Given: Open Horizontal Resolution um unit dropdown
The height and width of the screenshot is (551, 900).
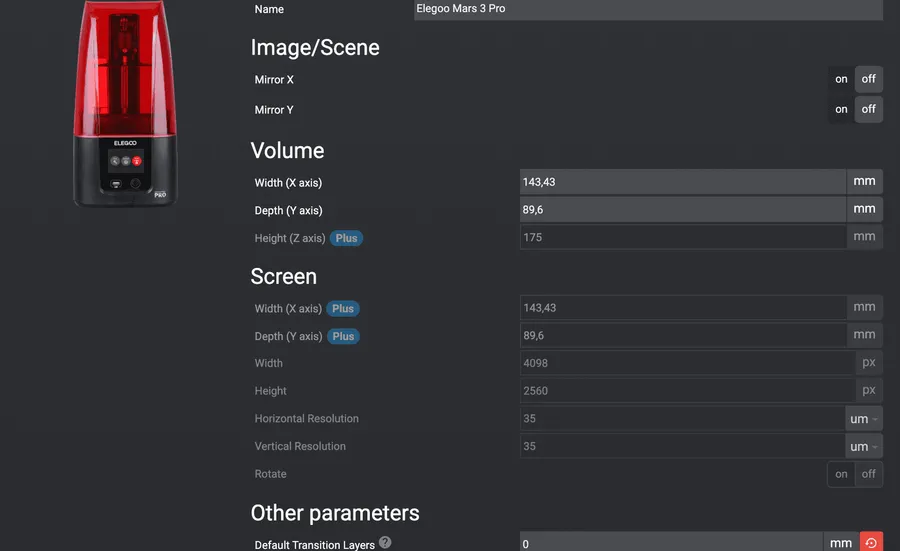Looking at the screenshot, I should pos(863,419).
